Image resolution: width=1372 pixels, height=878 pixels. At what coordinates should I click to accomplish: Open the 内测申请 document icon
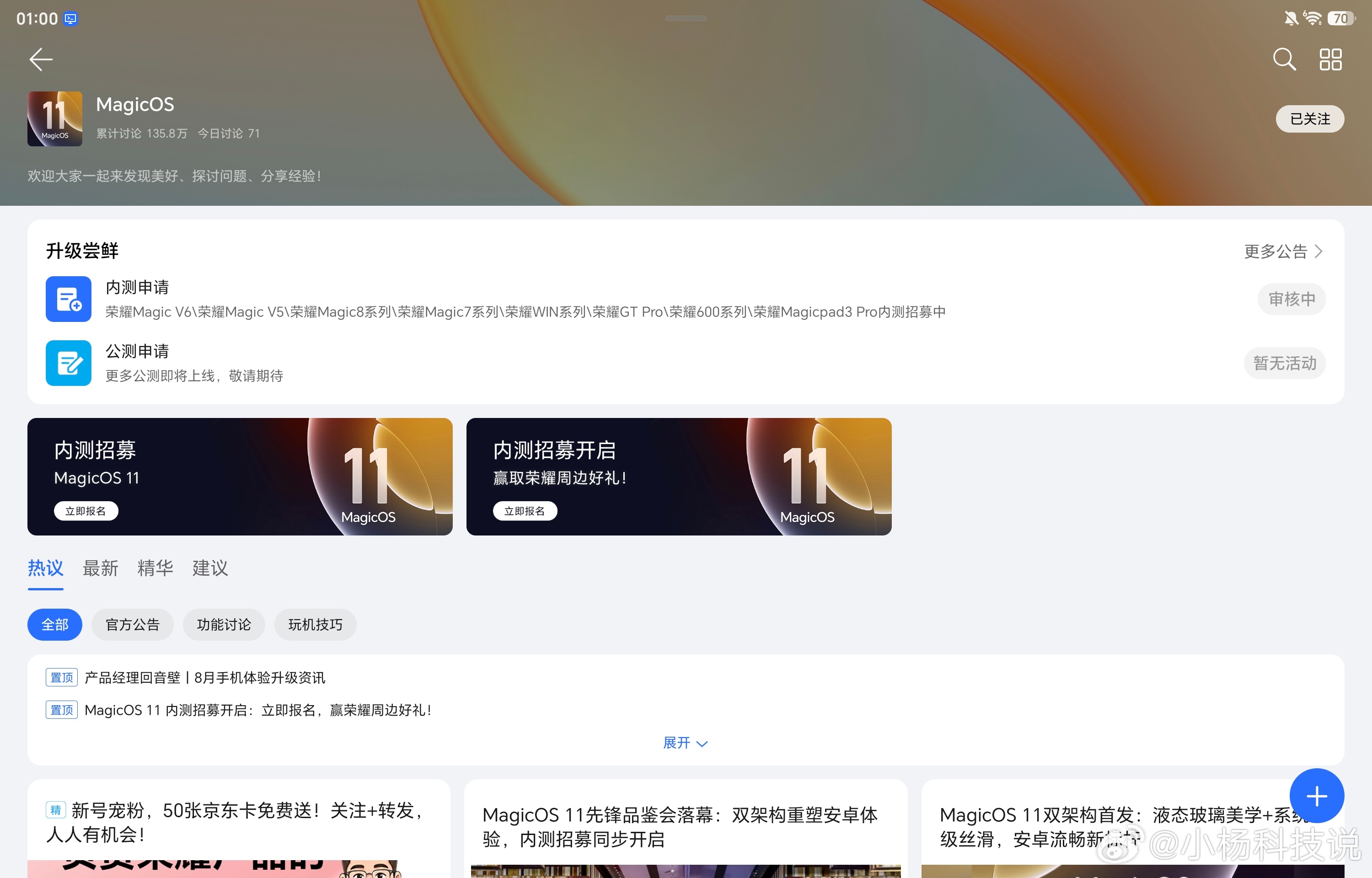coord(69,299)
